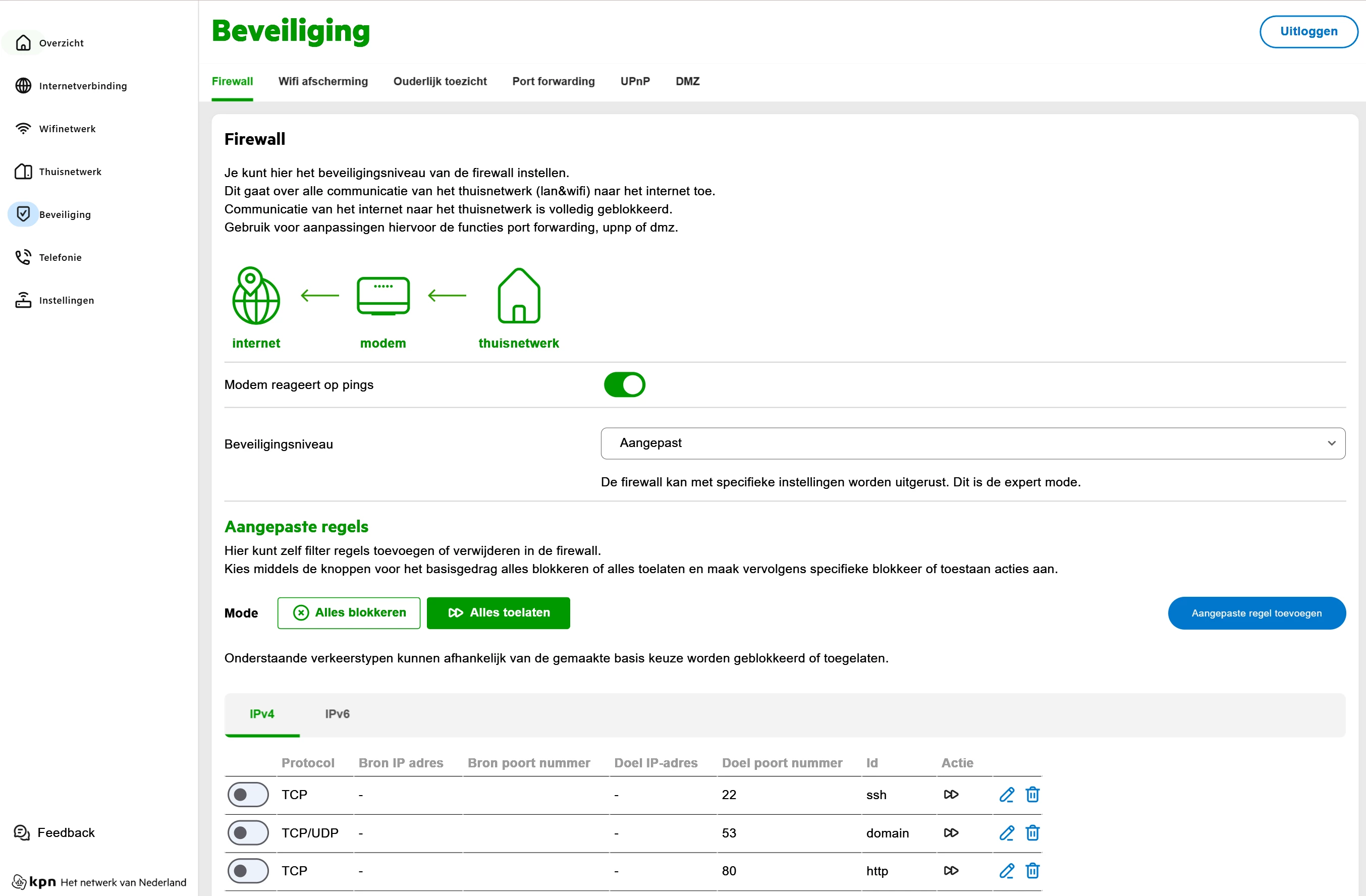
Task: Click the edit pencil for http rule
Action: 1006,870
